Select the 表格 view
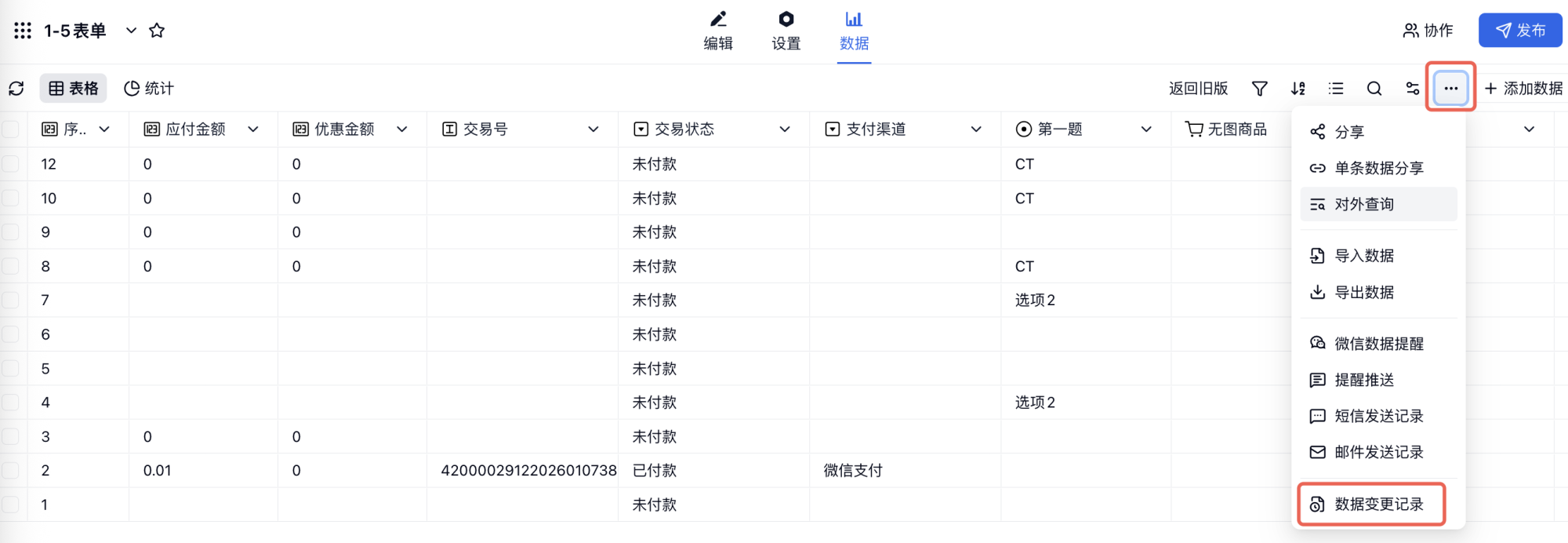 pos(74,89)
